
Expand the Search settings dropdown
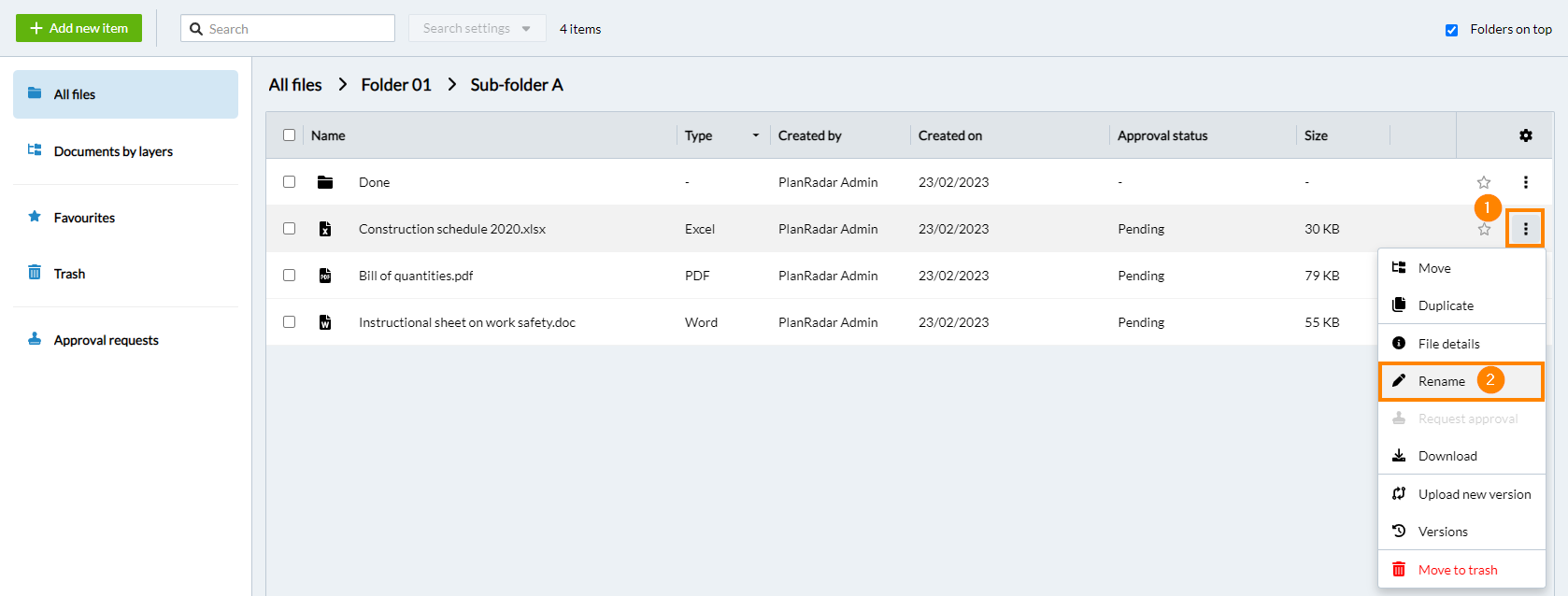point(477,29)
